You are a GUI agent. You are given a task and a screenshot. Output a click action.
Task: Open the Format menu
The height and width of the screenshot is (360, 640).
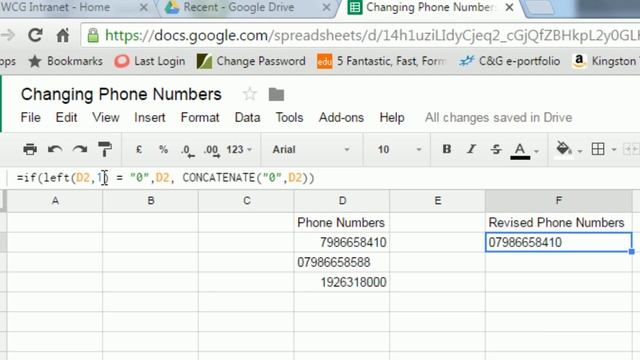[x=200, y=118]
